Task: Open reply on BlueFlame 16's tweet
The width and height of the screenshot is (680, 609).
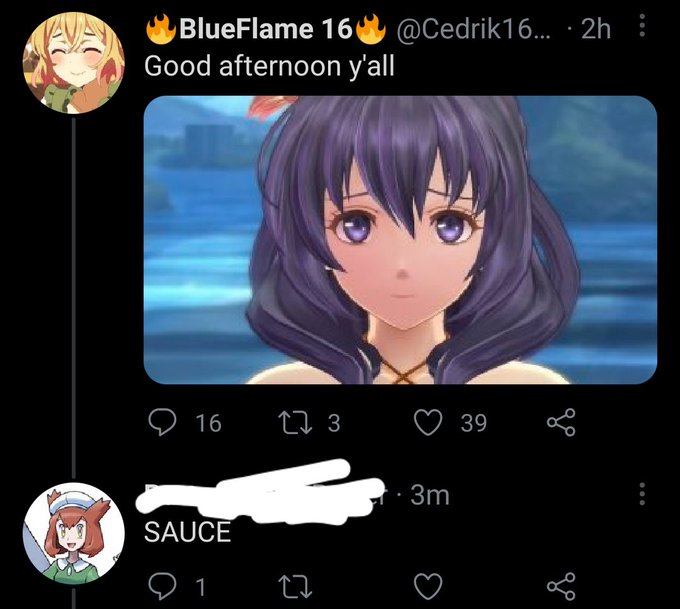Action: pos(162,422)
